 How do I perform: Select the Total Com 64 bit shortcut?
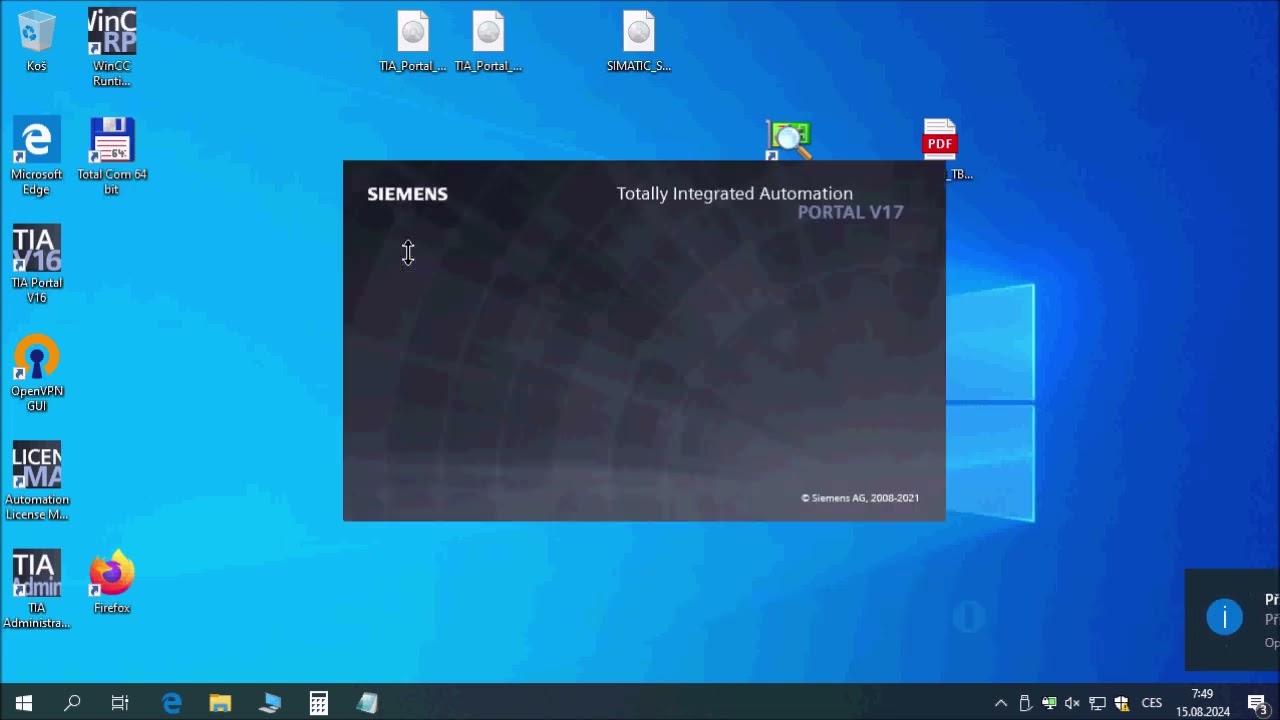(x=112, y=155)
